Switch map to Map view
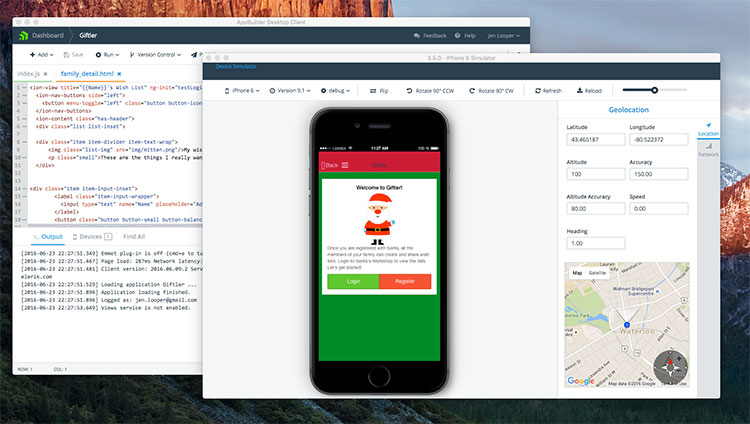750x424 pixels. tap(577, 273)
